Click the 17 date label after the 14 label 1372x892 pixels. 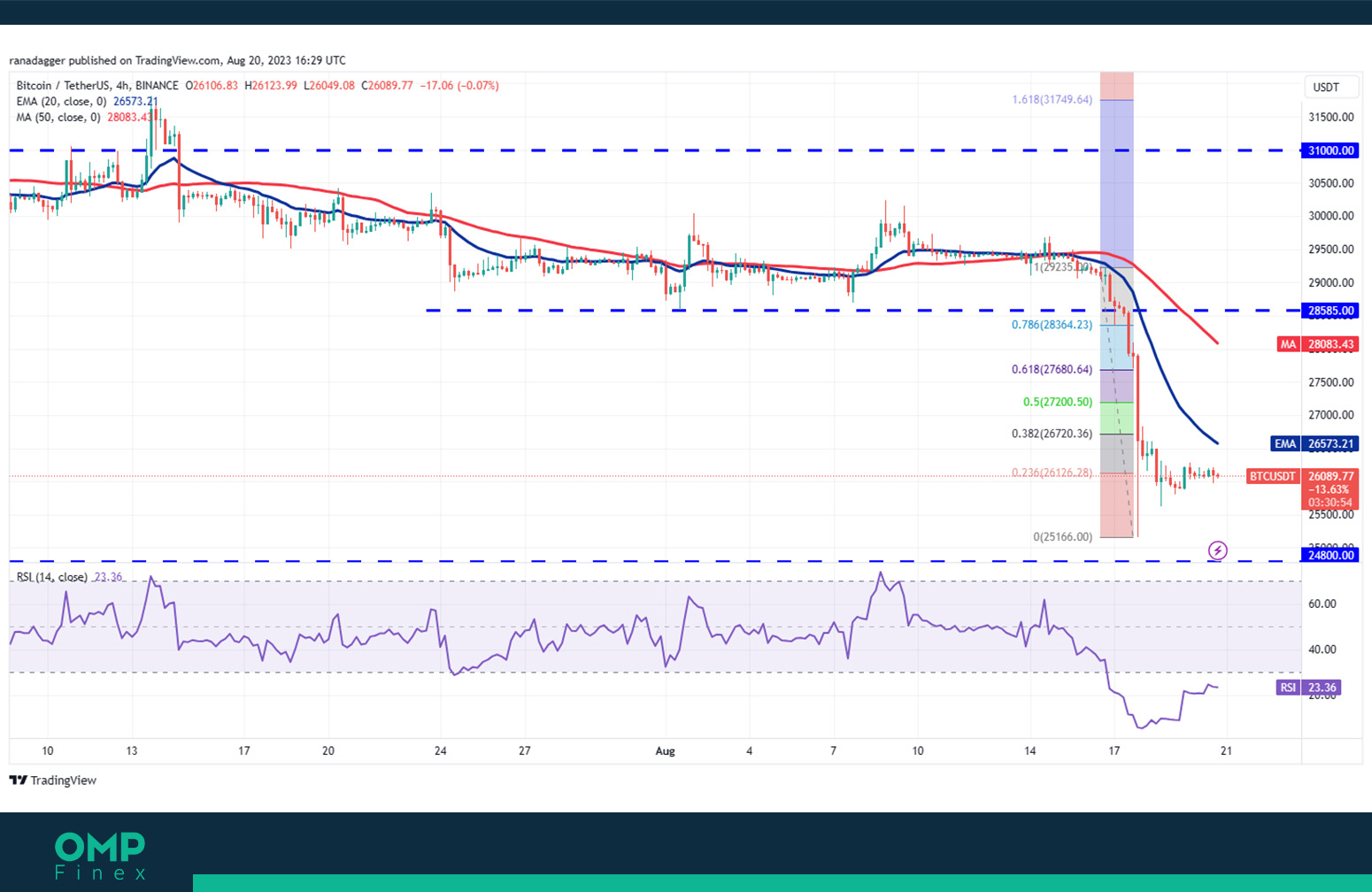(1114, 751)
